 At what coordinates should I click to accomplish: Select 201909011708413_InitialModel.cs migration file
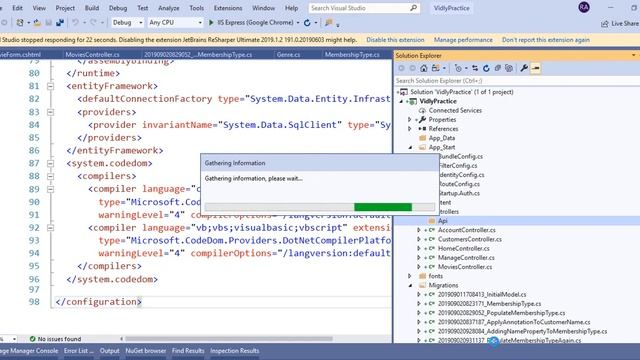[x=482, y=294]
